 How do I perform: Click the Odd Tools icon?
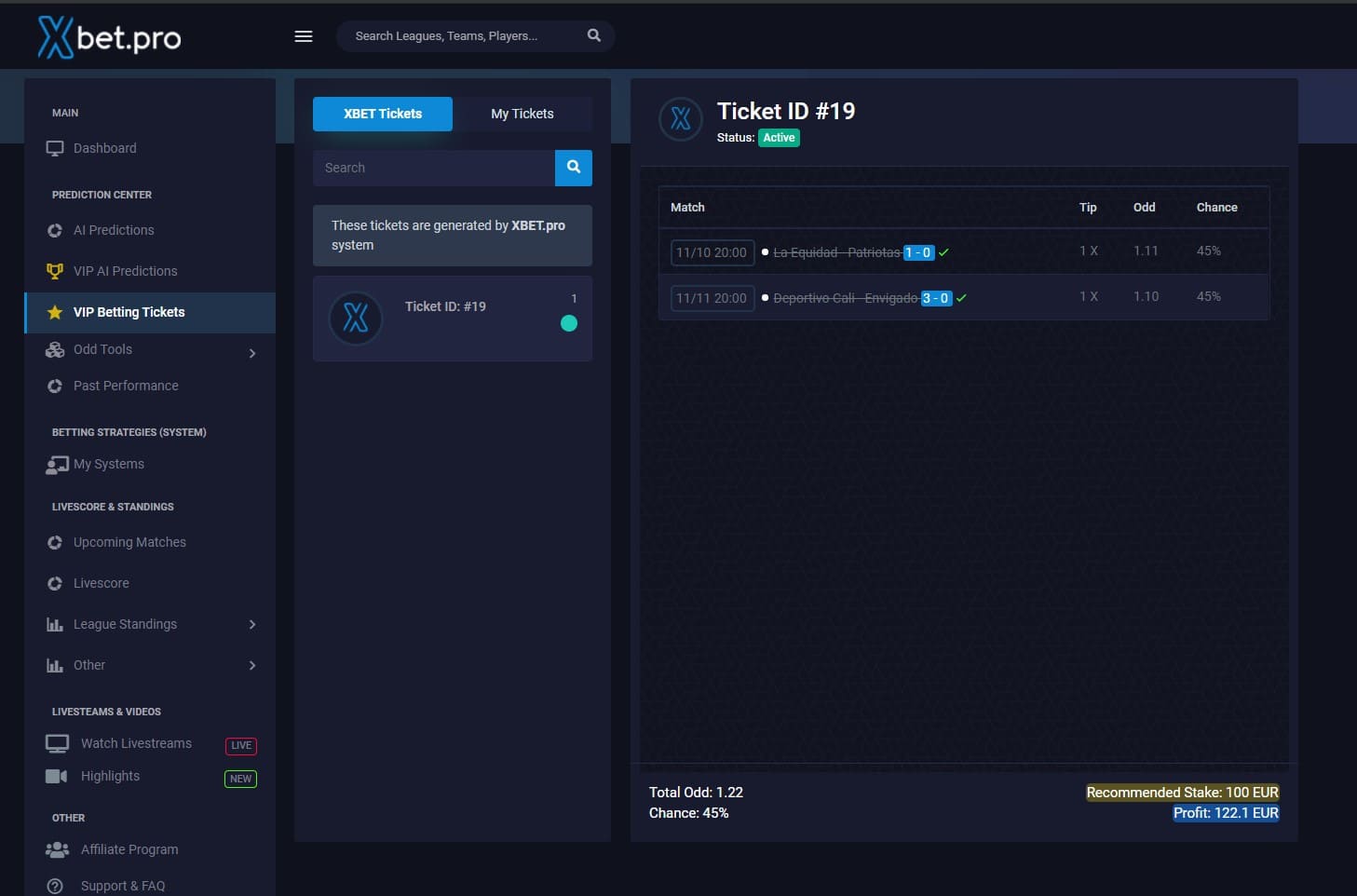click(55, 349)
